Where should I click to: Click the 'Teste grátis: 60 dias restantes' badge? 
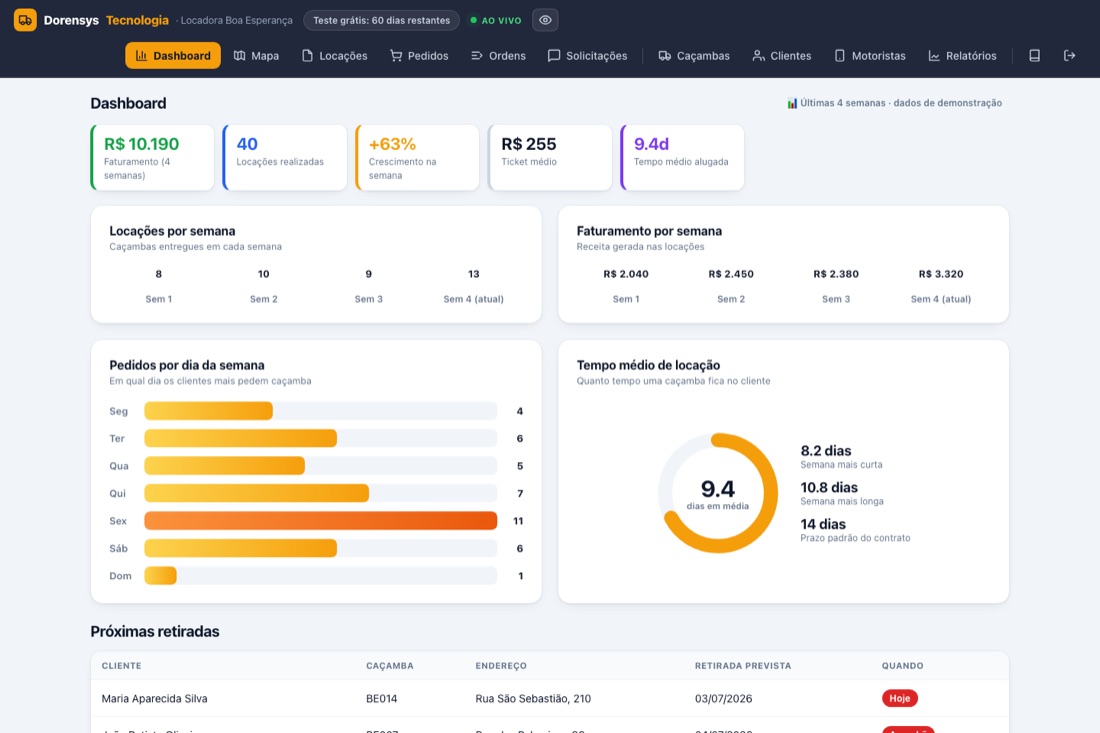[x=382, y=20]
